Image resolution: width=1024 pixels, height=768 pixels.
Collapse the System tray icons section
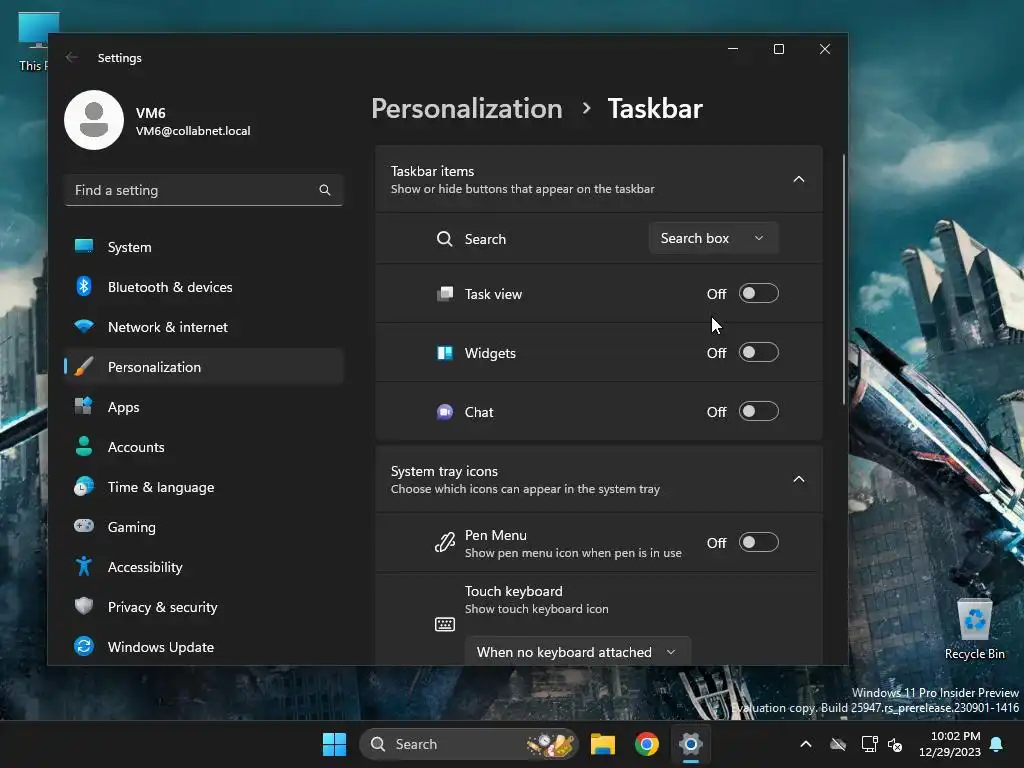click(798, 479)
